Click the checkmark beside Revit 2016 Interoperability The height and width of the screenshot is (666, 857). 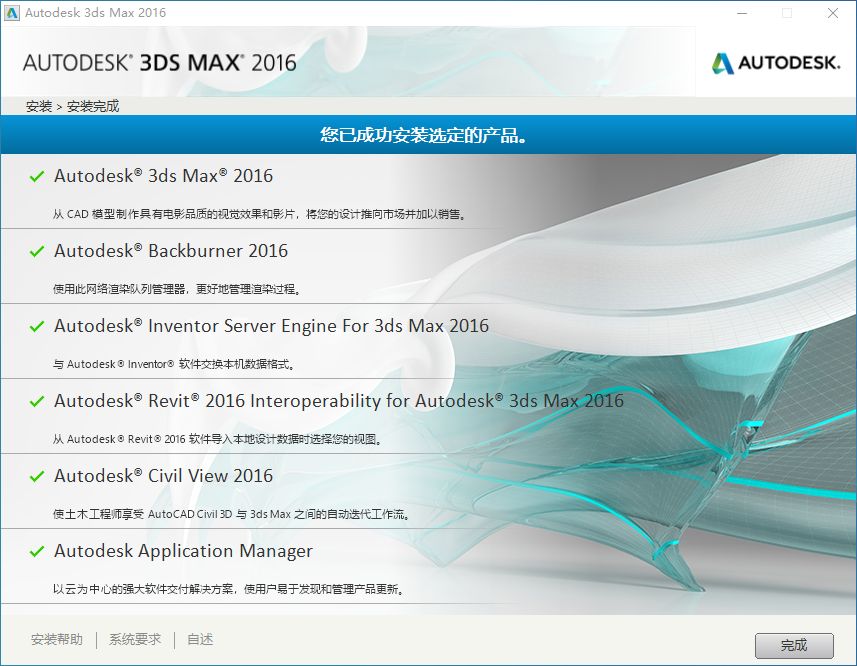point(37,402)
